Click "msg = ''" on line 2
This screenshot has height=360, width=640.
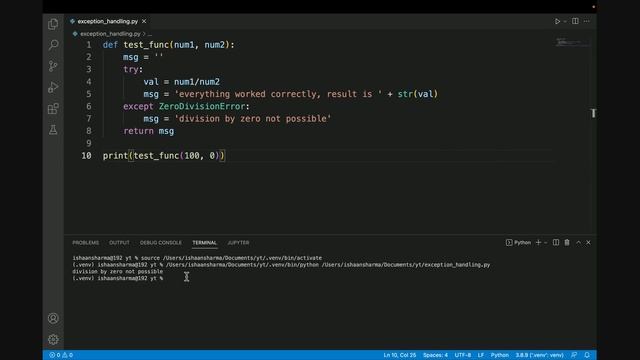(143, 57)
